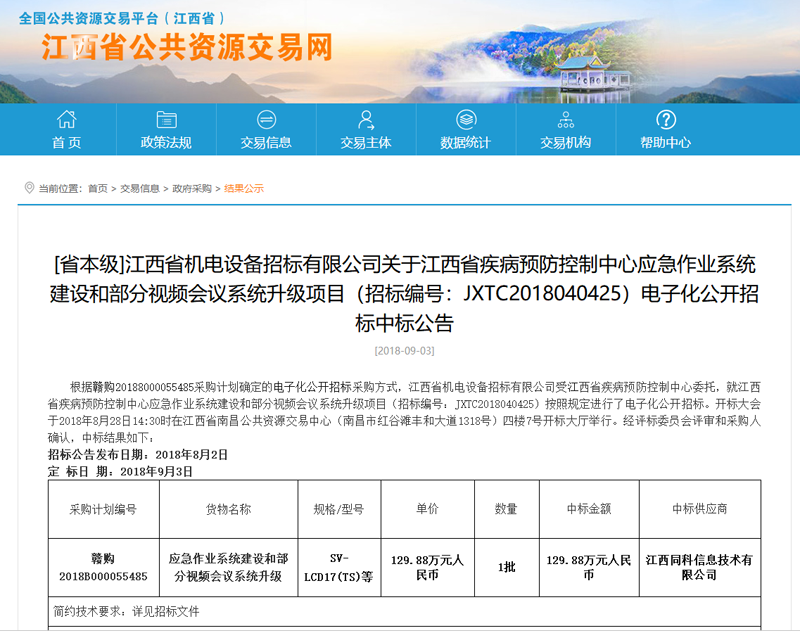Image resolution: width=800 pixels, height=633 pixels.
Task: Click 结果公示 in the breadcrumb
Action: point(244,189)
